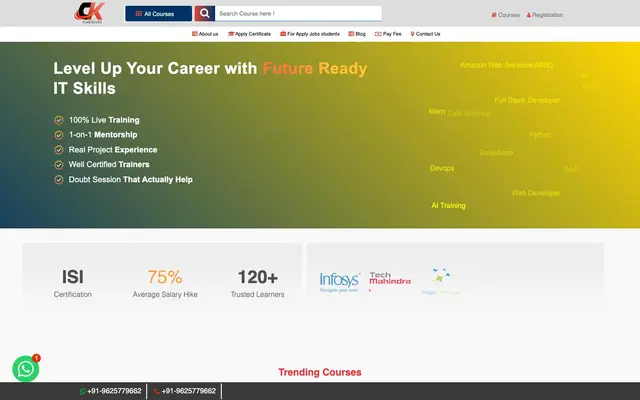This screenshot has width=640, height=400.
Task: Click the Python course tag
Action: coord(540,134)
